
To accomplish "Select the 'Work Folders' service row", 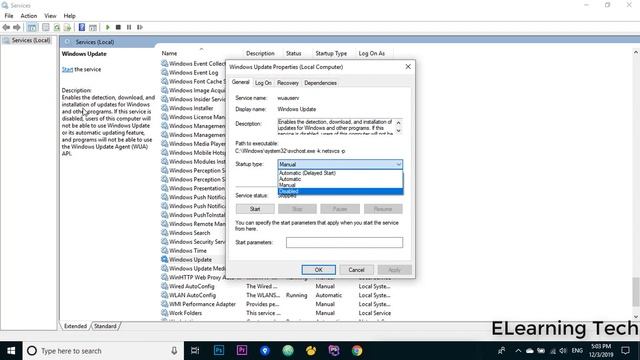I will 276,313.
